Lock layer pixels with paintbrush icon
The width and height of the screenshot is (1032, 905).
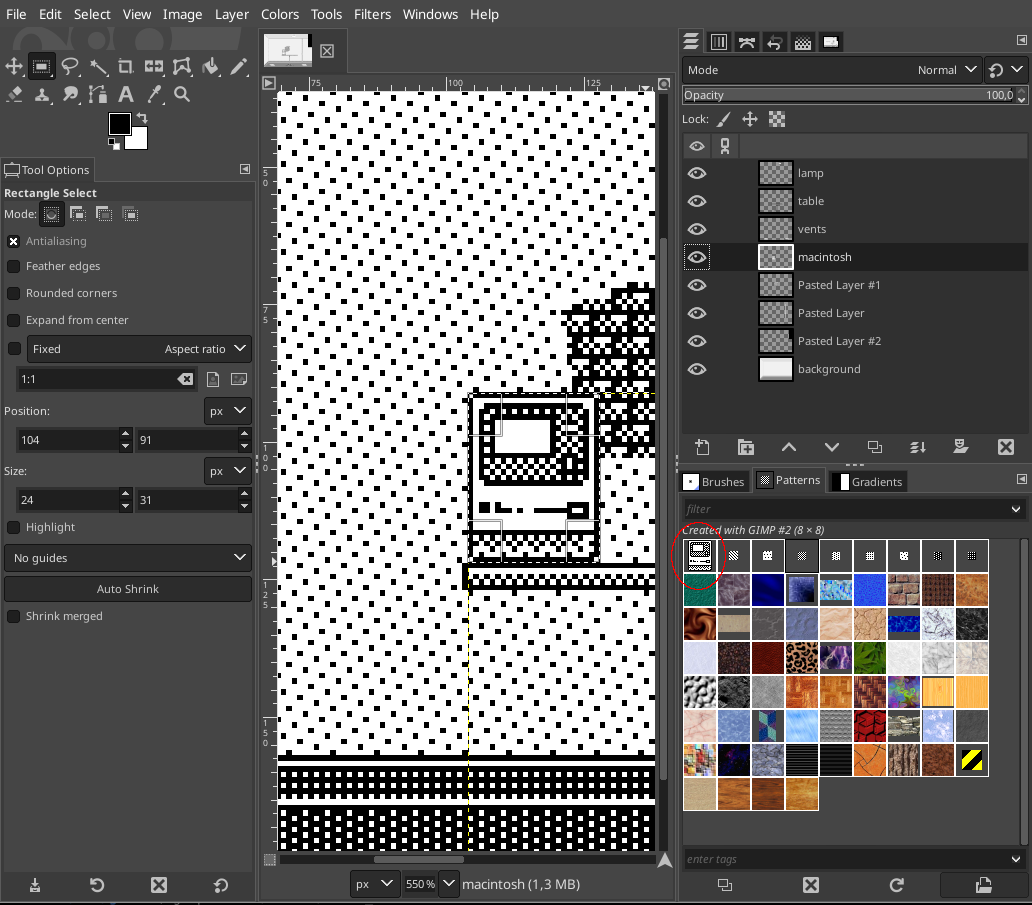[723, 119]
